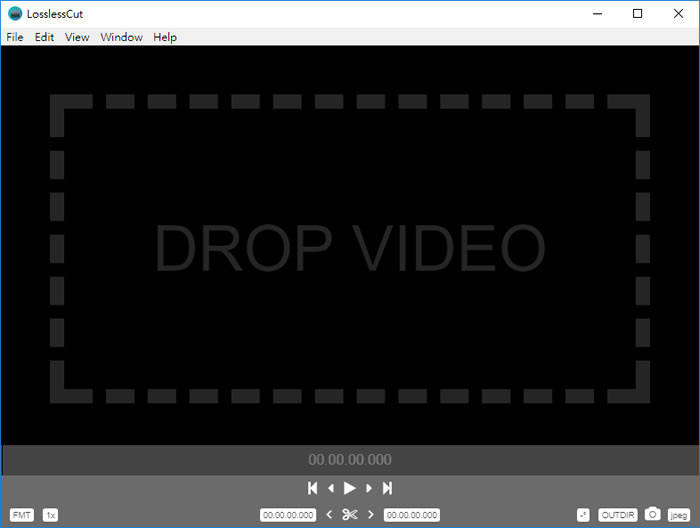Image resolution: width=700 pixels, height=528 pixels.
Task: Expand the View menu
Action: (x=77, y=37)
